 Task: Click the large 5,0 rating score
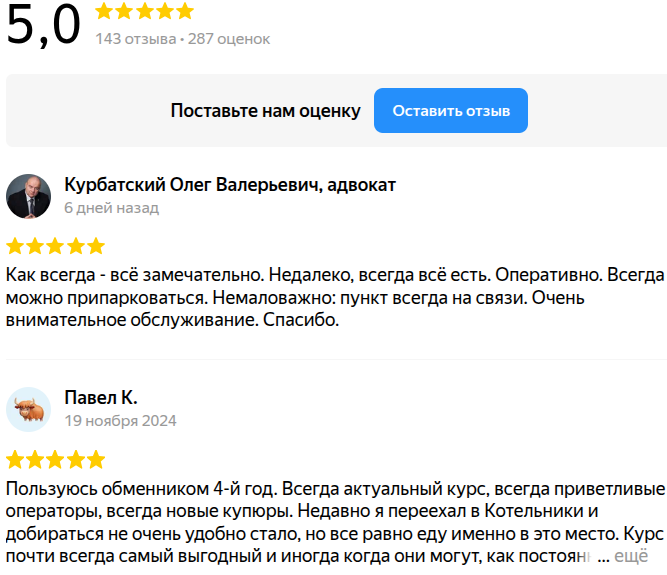click(44, 26)
